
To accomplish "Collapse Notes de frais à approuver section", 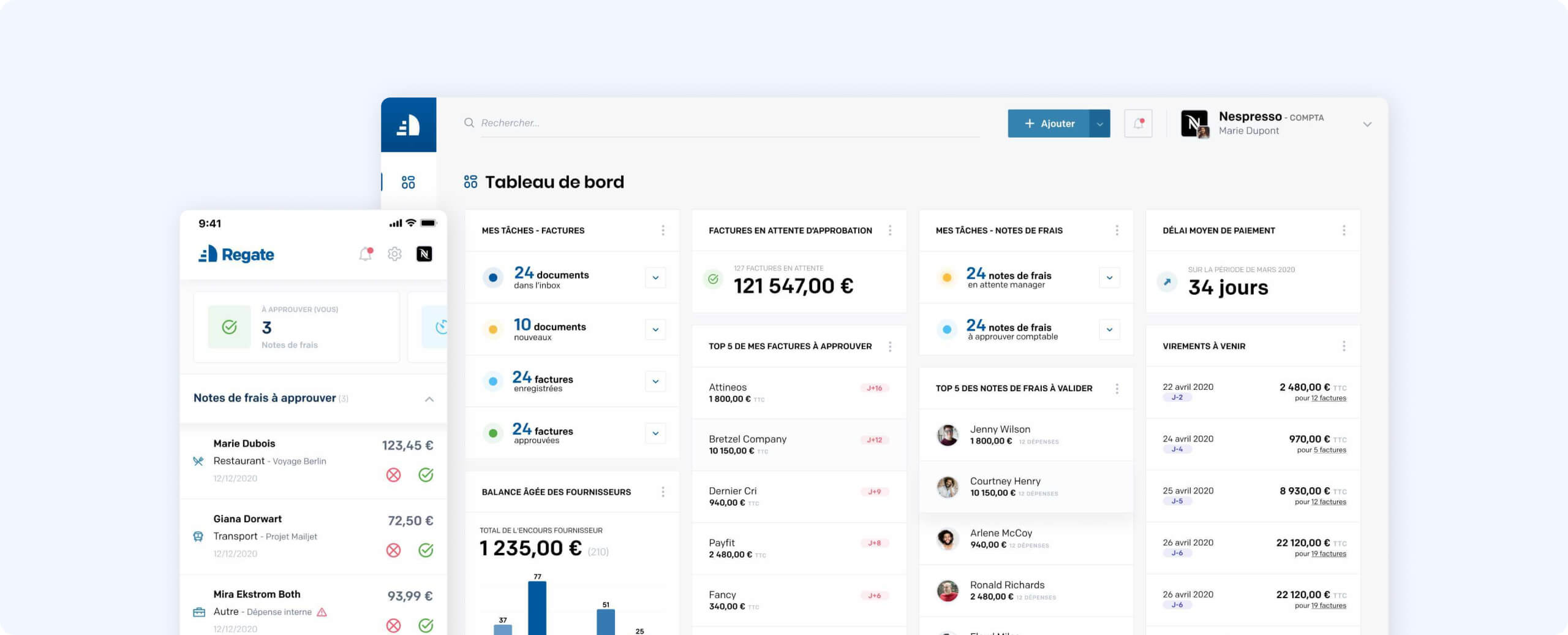I will click(x=429, y=399).
